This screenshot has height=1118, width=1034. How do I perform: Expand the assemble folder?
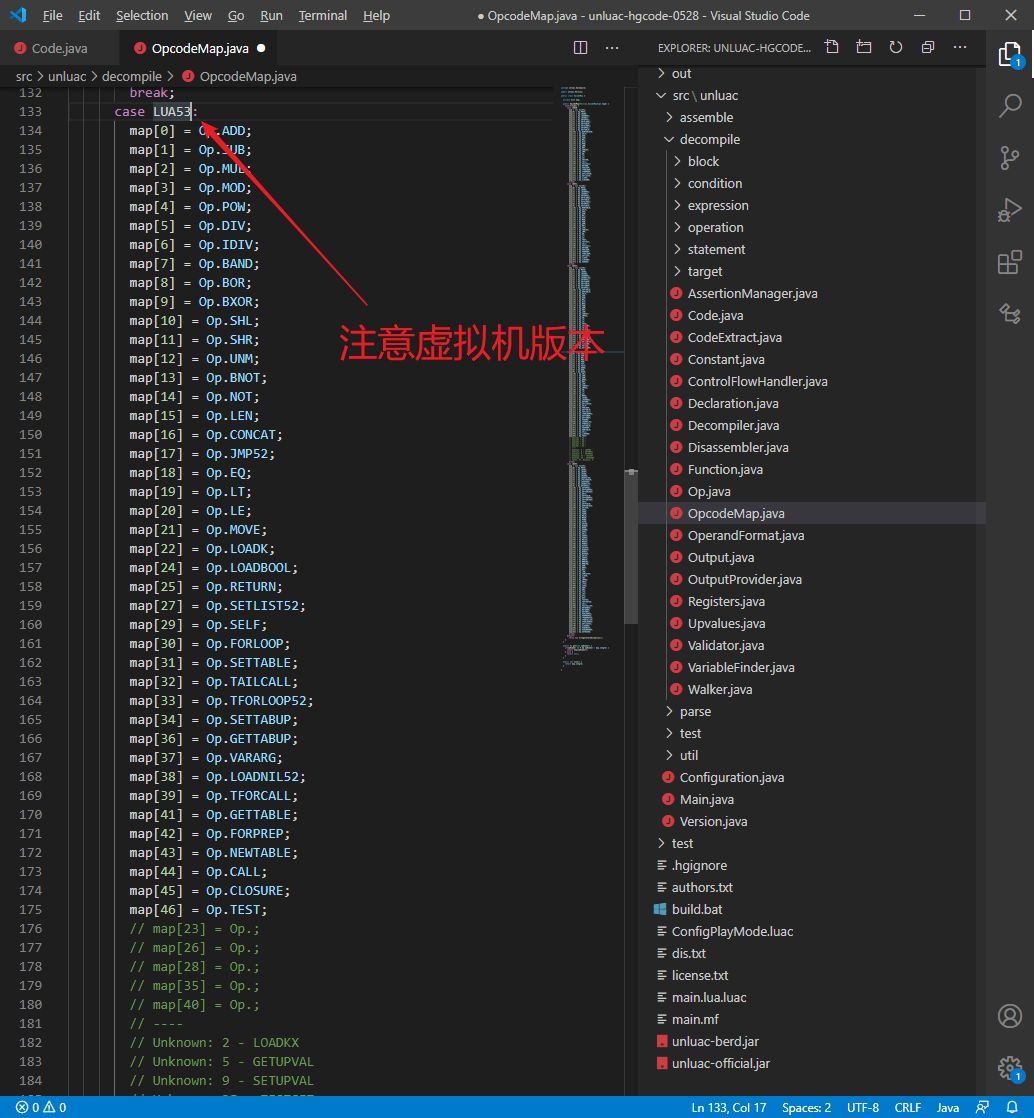coord(706,118)
